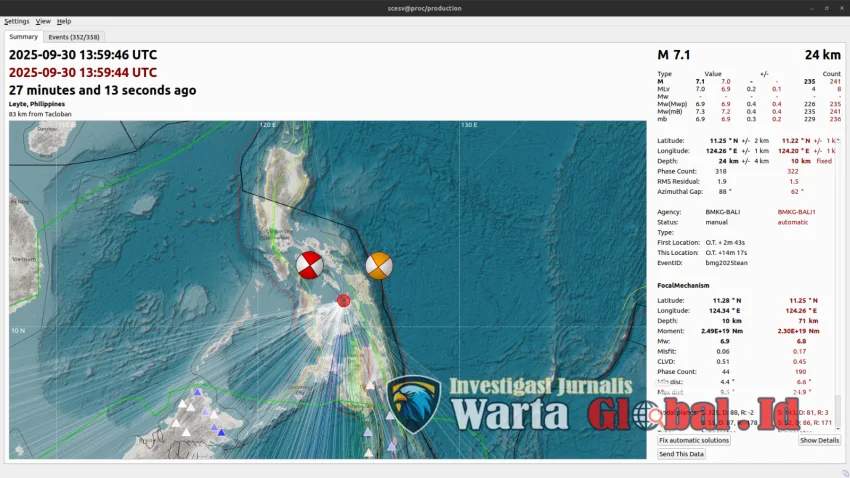Switch to the Events (352/358) tab

72,37
